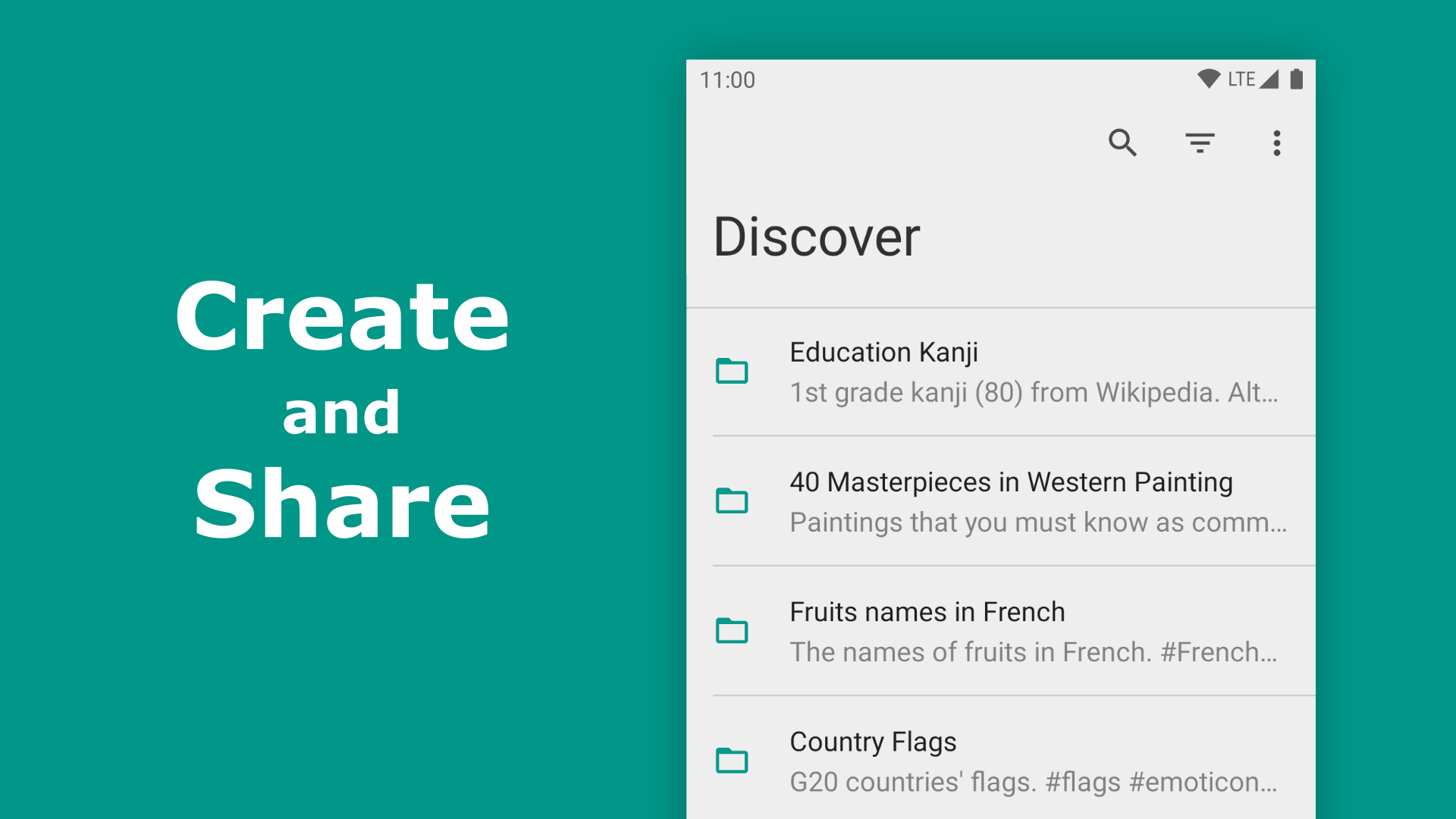Screen dimensions: 1456x819
Task: Click the Discover header title
Action: (817, 237)
